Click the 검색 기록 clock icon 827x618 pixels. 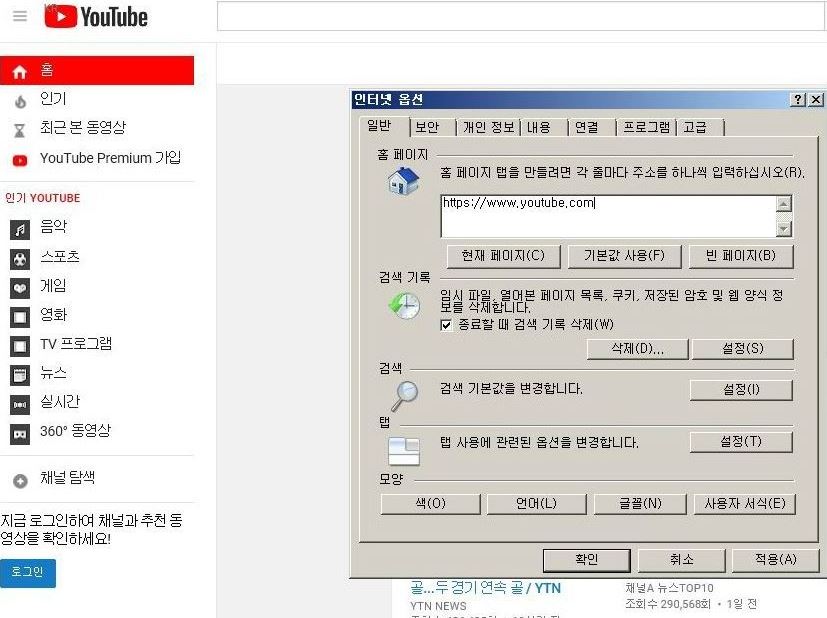point(405,305)
